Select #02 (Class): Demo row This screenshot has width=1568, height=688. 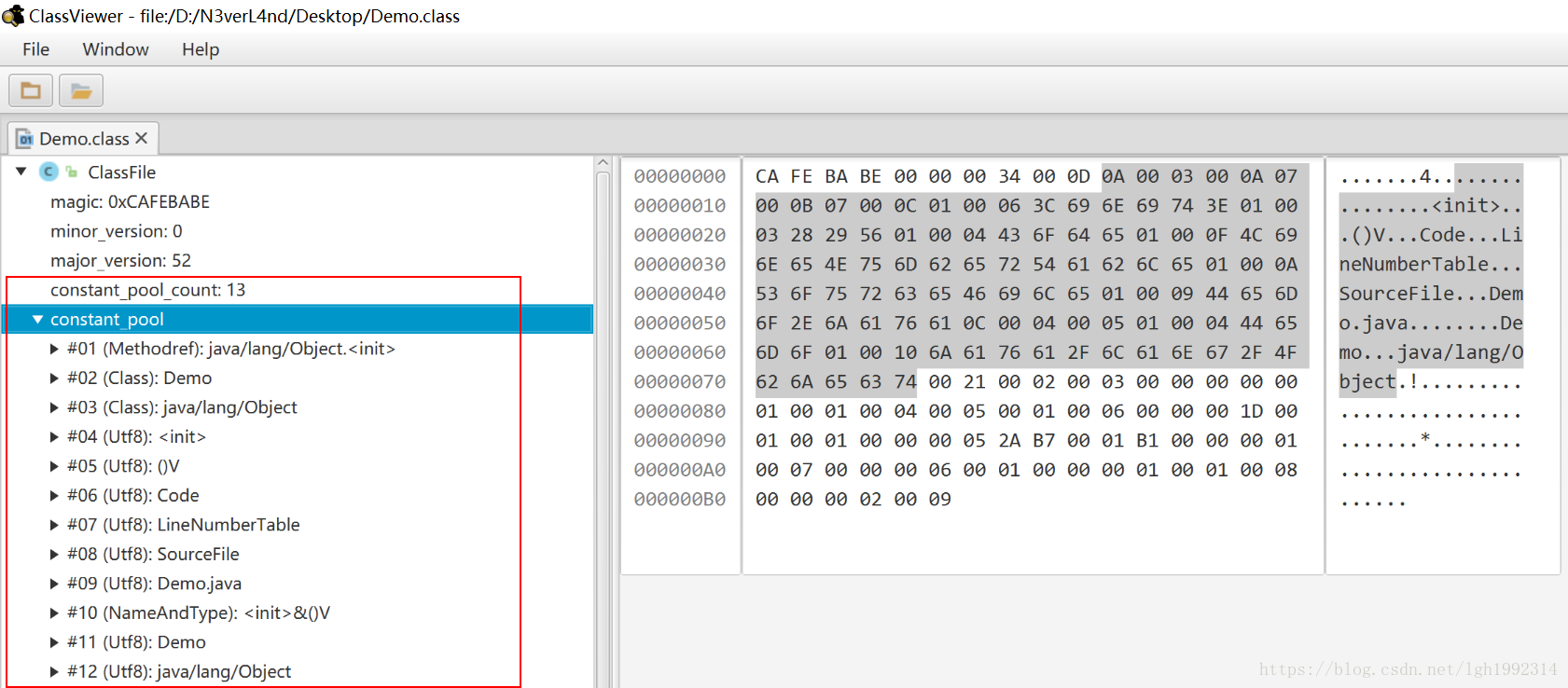(139, 378)
